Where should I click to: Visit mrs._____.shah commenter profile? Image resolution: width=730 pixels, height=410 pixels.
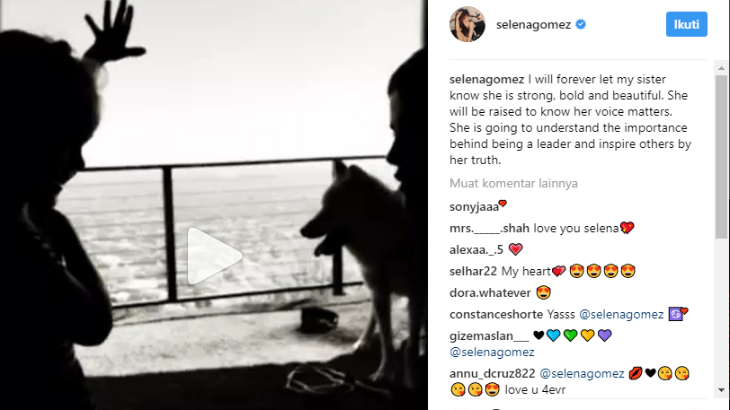pos(489,229)
